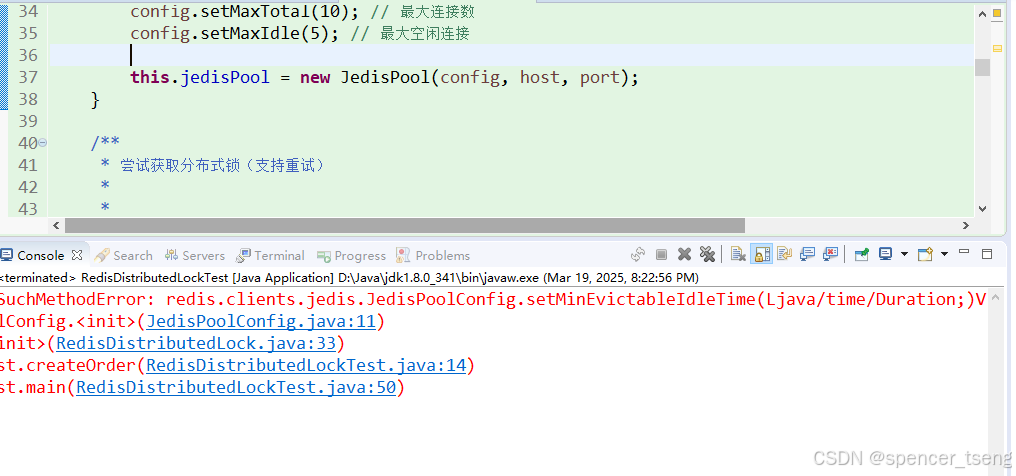Click the yellow overview ruler annotation near line 35
1016x476 pixels.
pyautogui.click(x=997, y=48)
